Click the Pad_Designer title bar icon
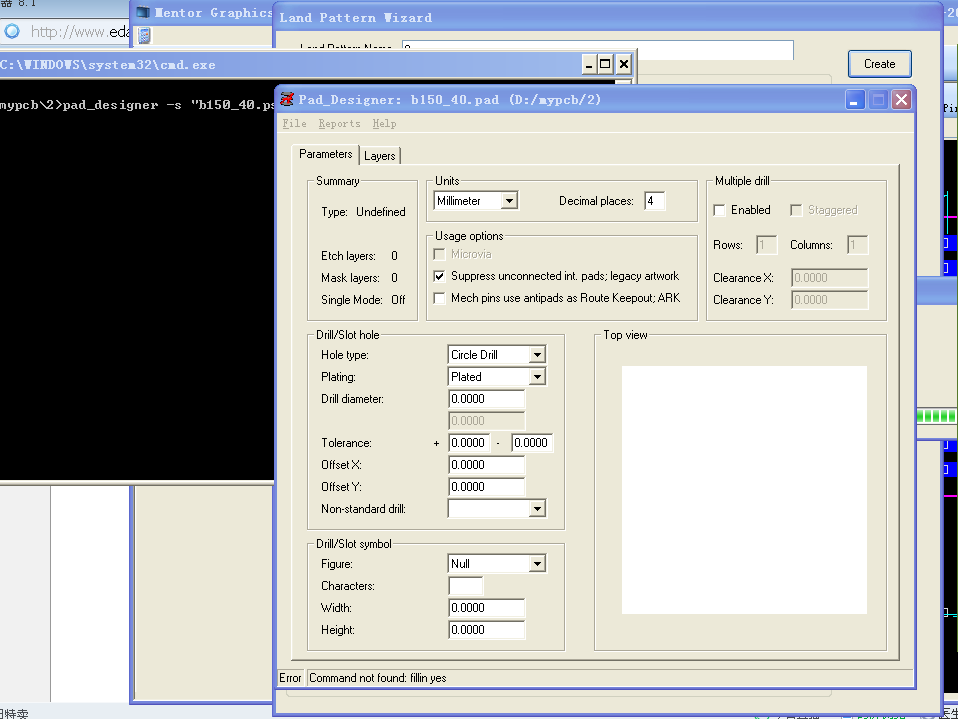Image resolution: width=958 pixels, height=719 pixels. tap(288, 100)
